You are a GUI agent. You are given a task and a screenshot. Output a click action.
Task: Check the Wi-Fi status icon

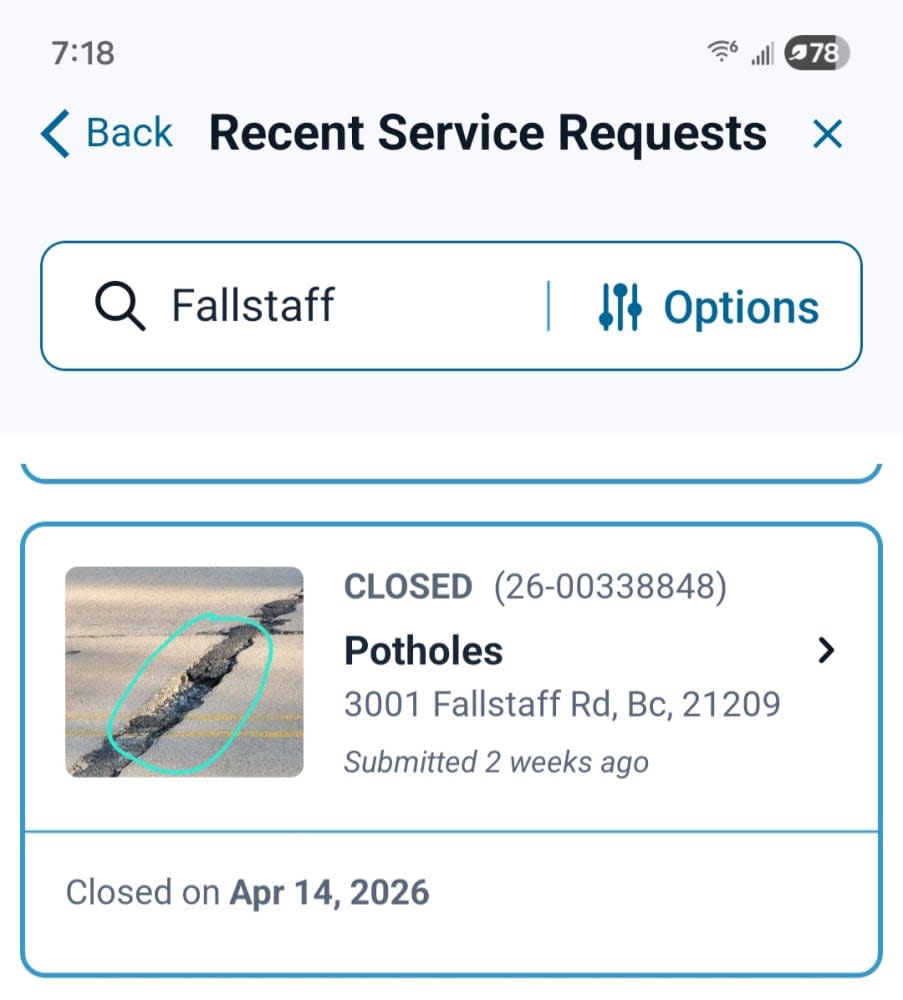coord(723,50)
